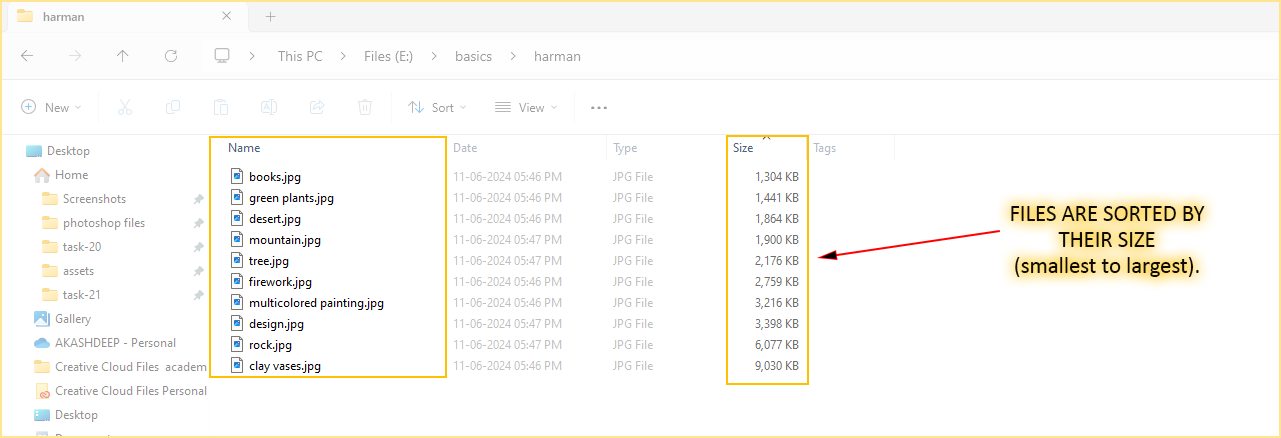Select the clay vases.jpg file
The height and width of the screenshot is (438, 1281).
point(284,366)
